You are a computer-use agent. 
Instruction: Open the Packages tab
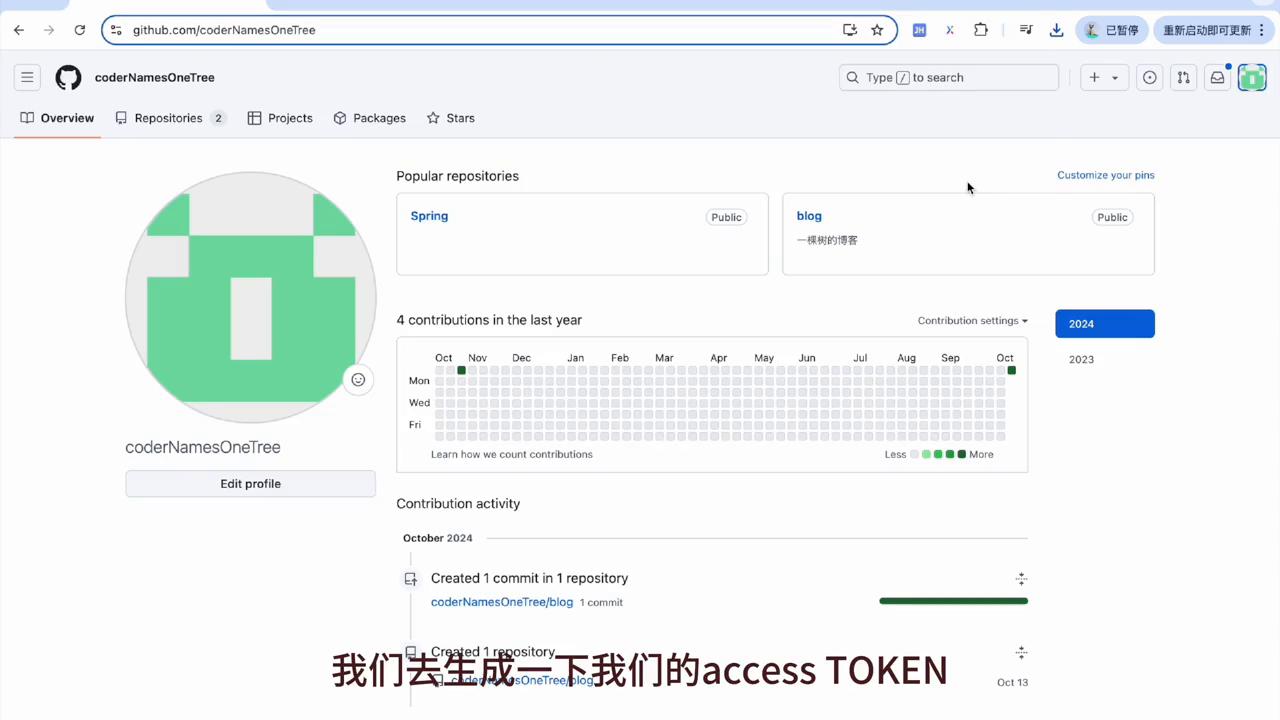[x=379, y=118]
